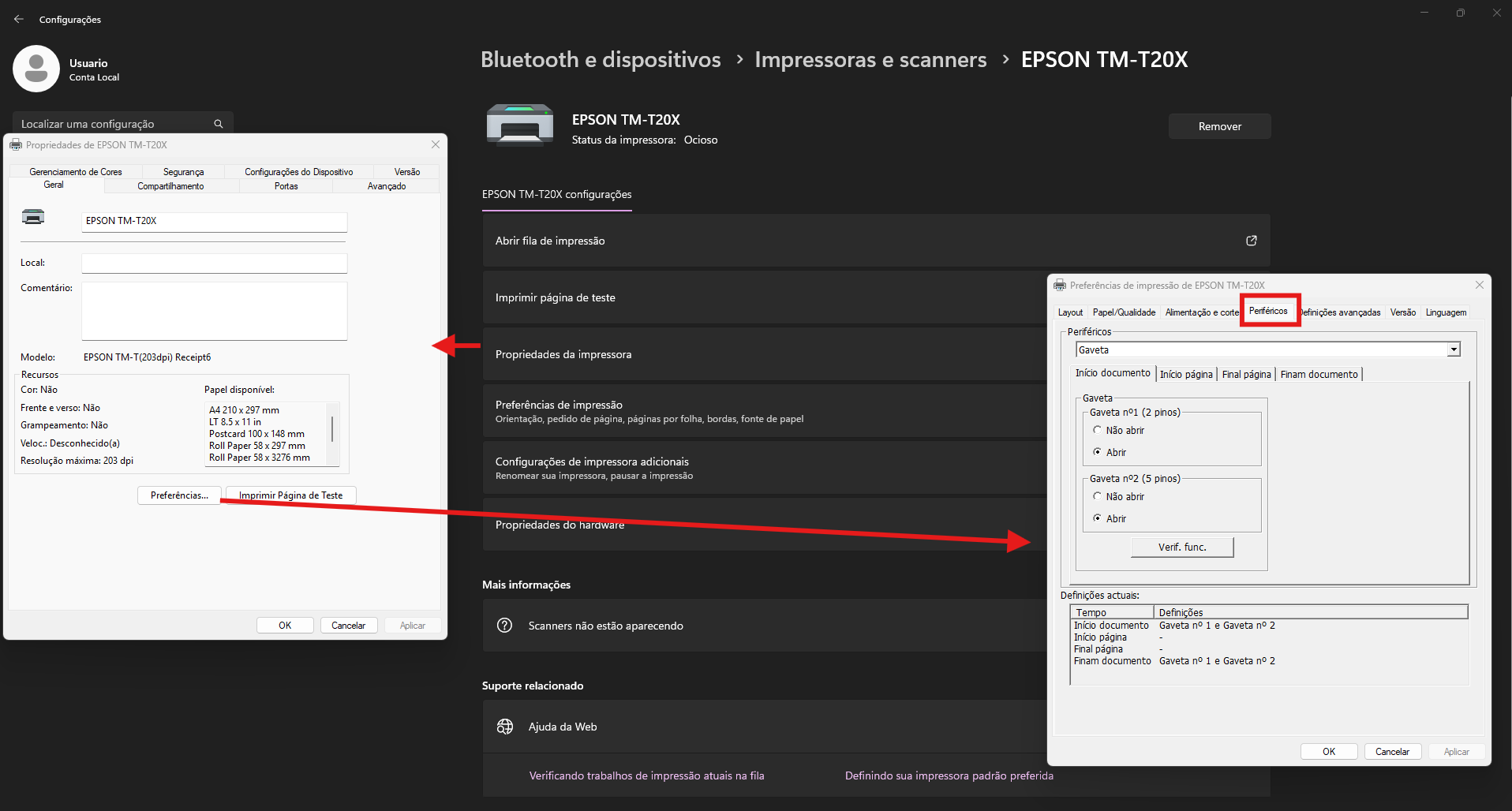This screenshot has width=1512, height=811.
Task: Click the help icon beside Scanners não estão aparecendo
Action: click(x=505, y=626)
